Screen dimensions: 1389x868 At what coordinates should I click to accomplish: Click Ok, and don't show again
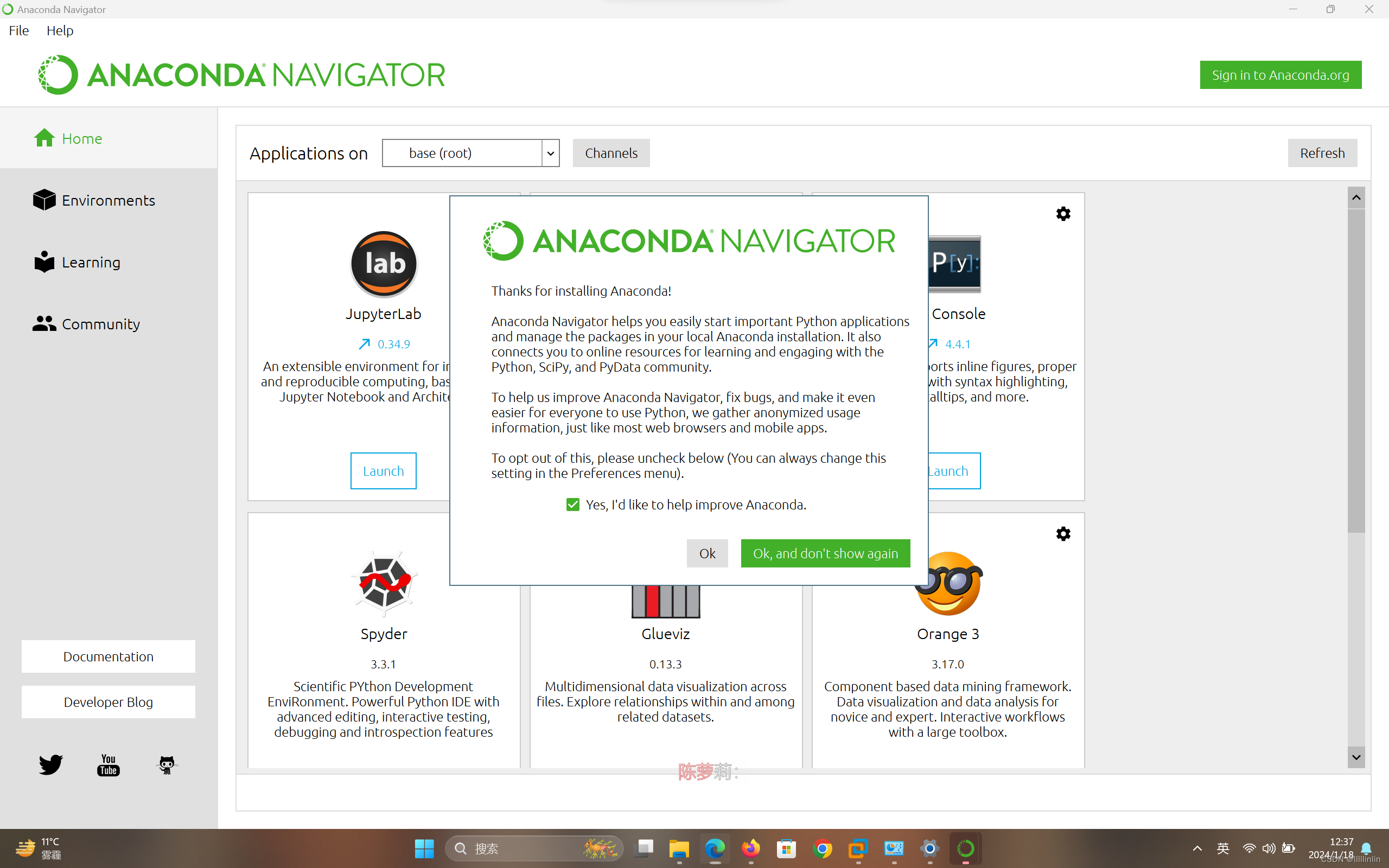pos(825,553)
